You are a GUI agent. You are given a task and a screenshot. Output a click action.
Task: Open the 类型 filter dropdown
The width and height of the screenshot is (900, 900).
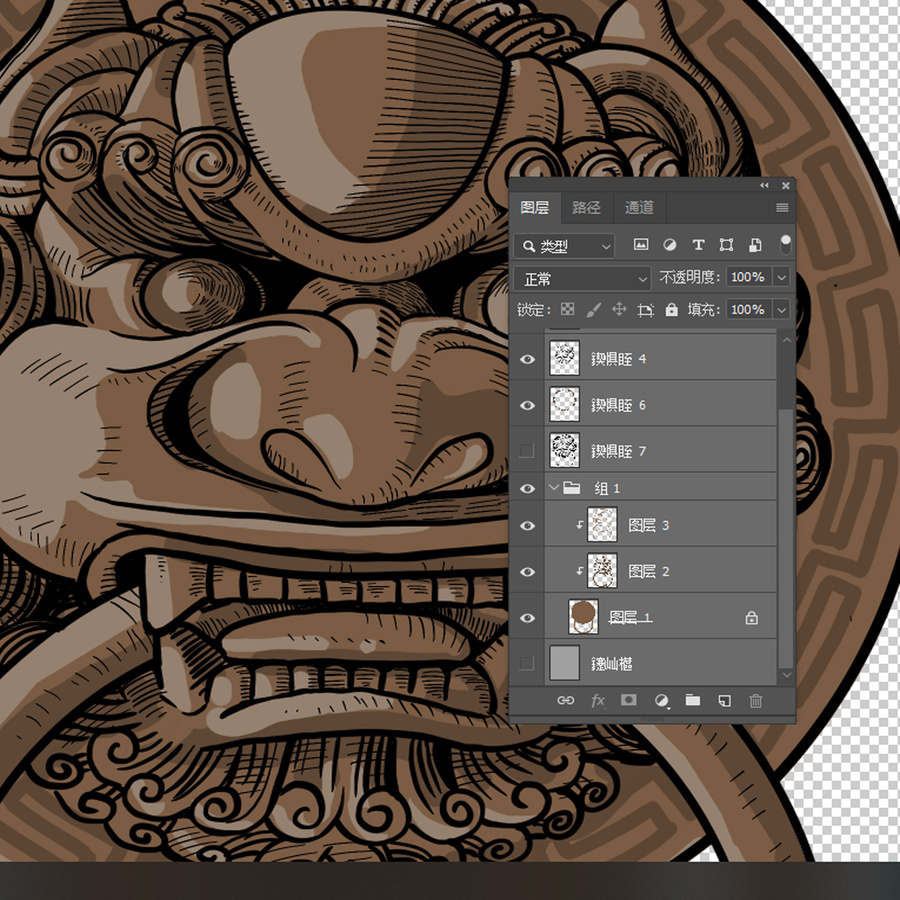tap(564, 246)
